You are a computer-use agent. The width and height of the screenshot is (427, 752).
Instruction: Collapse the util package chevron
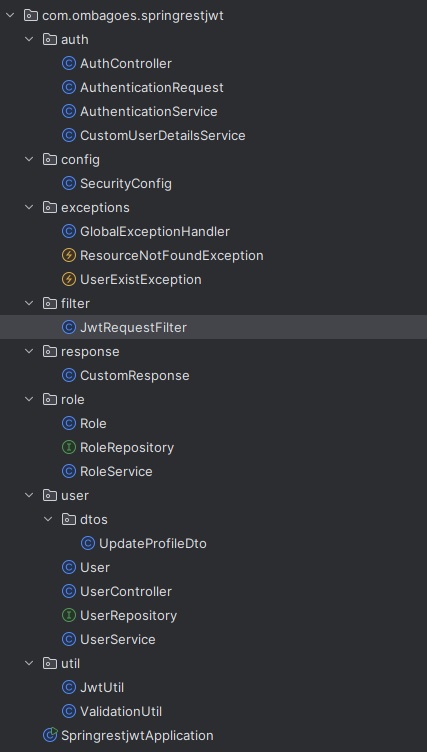(x=29, y=662)
